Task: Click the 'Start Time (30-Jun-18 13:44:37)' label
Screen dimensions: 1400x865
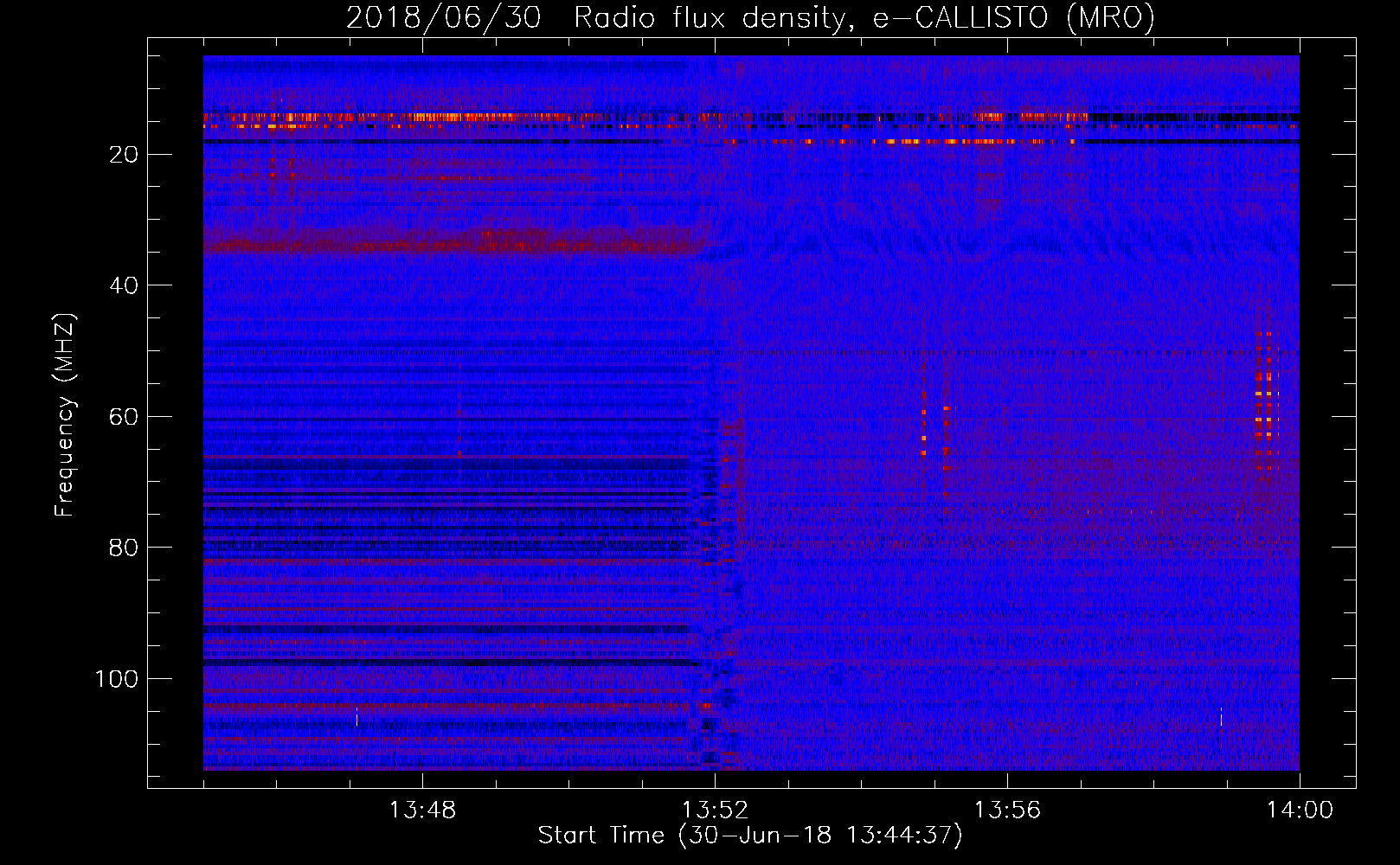Action: pos(750,836)
